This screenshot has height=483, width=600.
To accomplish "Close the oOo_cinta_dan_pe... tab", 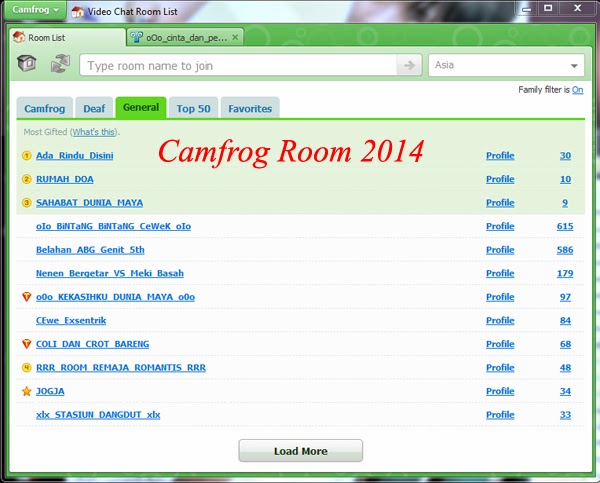I will (x=235, y=37).
